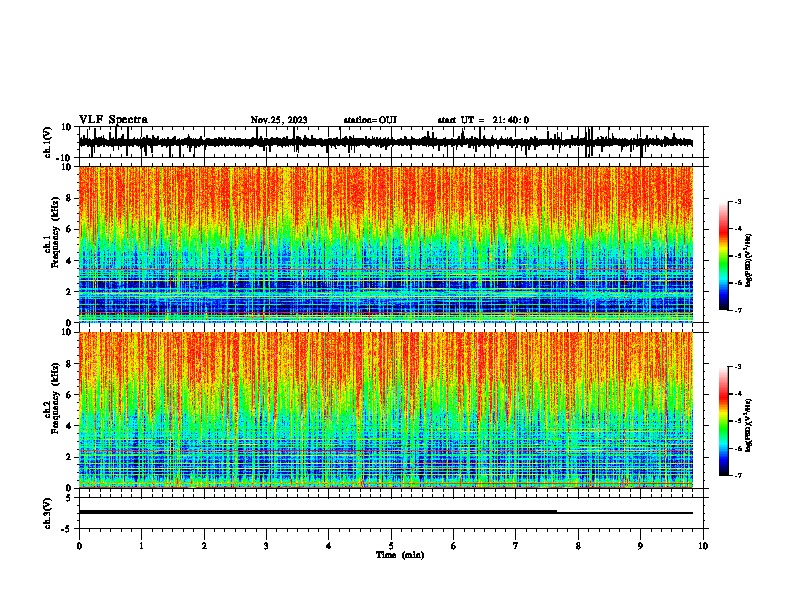Click the 'ch.1(V)' waveform axis label
This screenshot has width=792, height=612.
pos(48,142)
